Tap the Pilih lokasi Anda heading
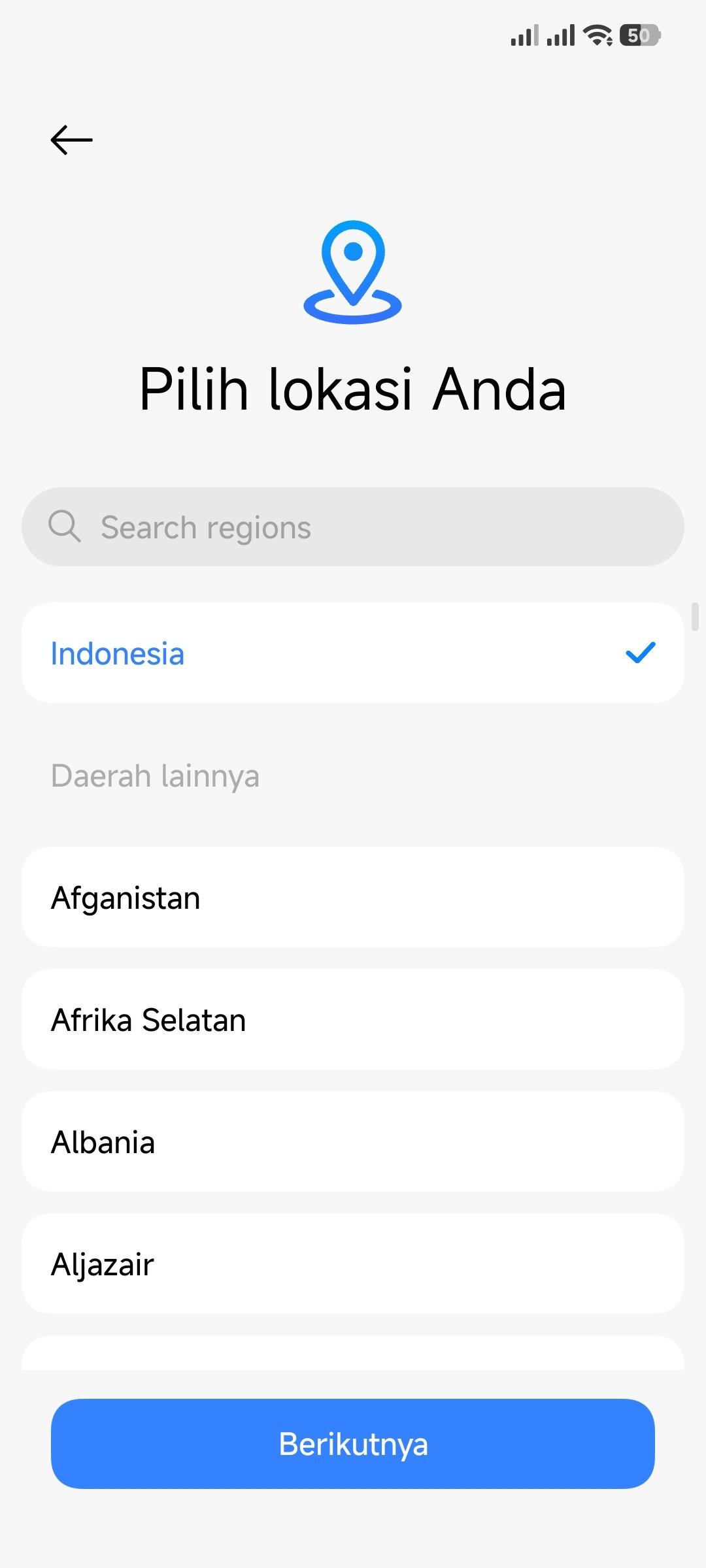The width and height of the screenshot is (706, 1568). tap(353, 390)
